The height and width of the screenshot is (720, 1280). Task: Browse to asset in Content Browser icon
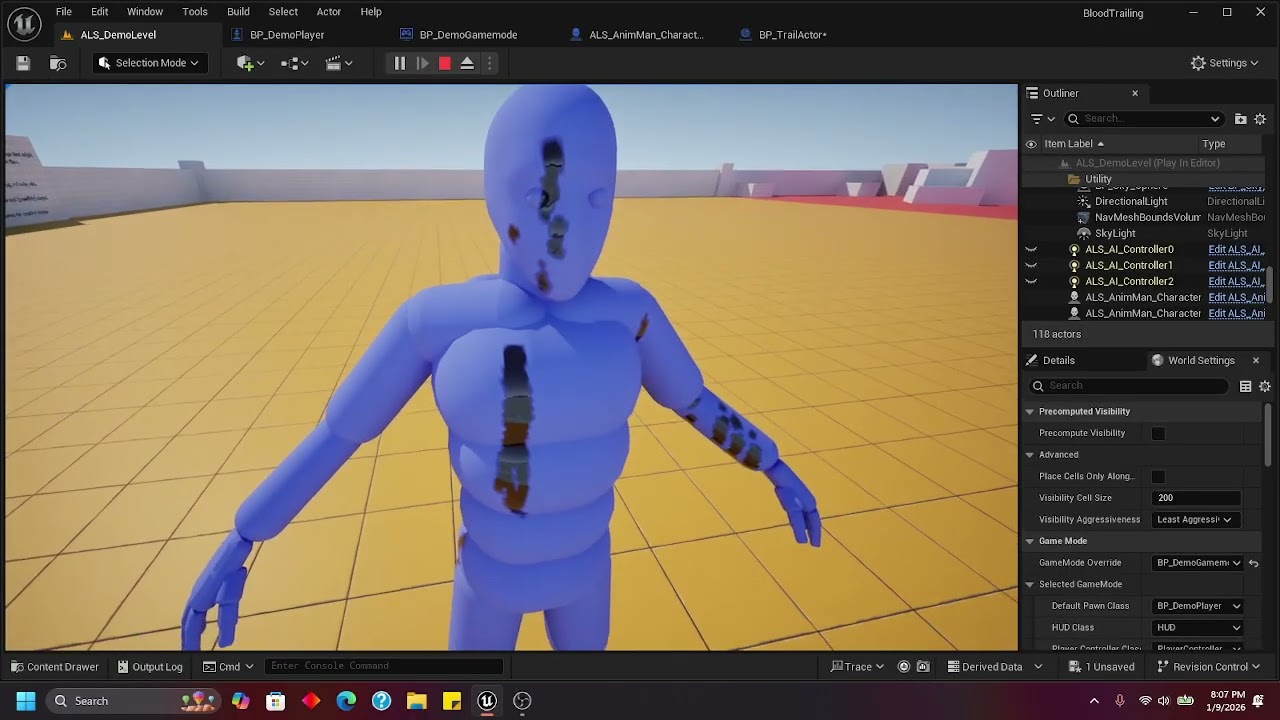pos(58,63)
